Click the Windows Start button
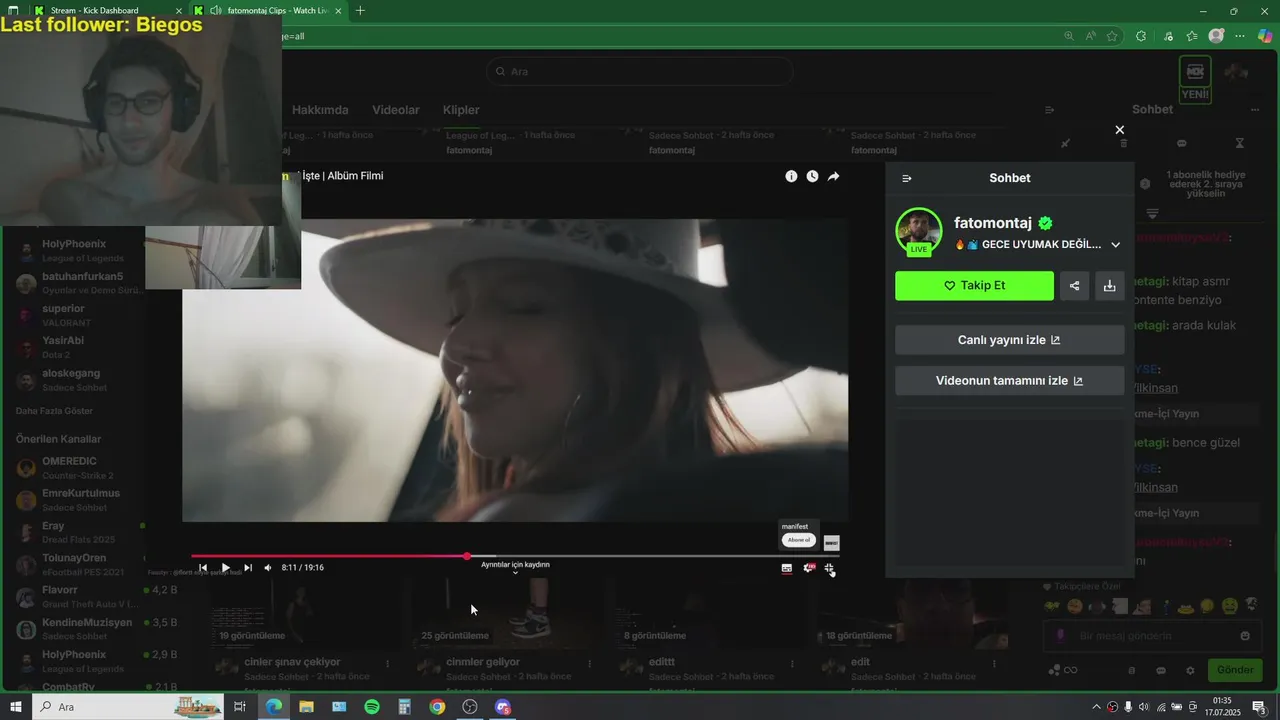 click(15, 707)
